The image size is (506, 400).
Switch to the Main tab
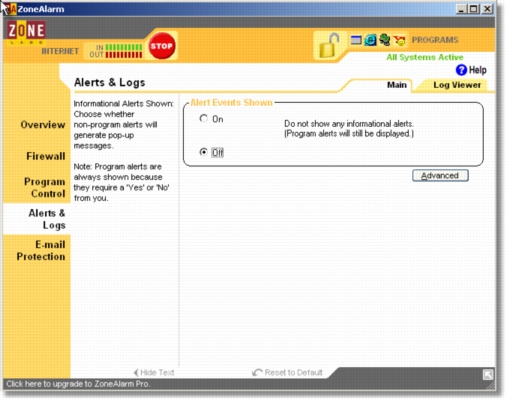pos(397,85)
